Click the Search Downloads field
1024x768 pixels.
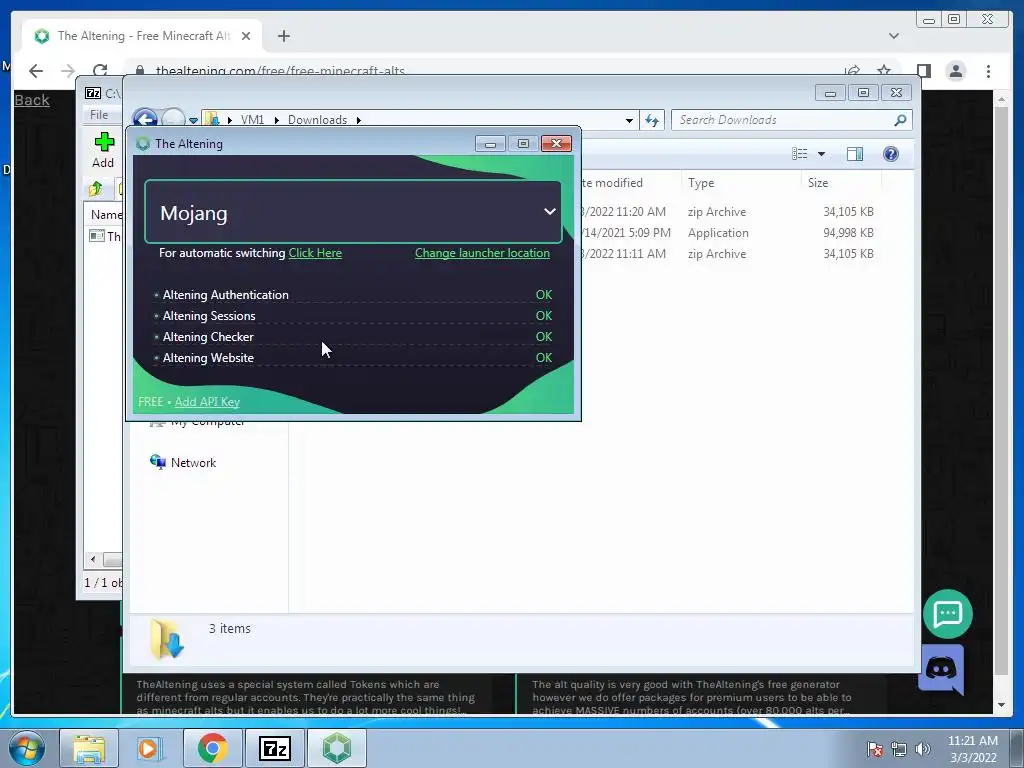click(784, 120)
